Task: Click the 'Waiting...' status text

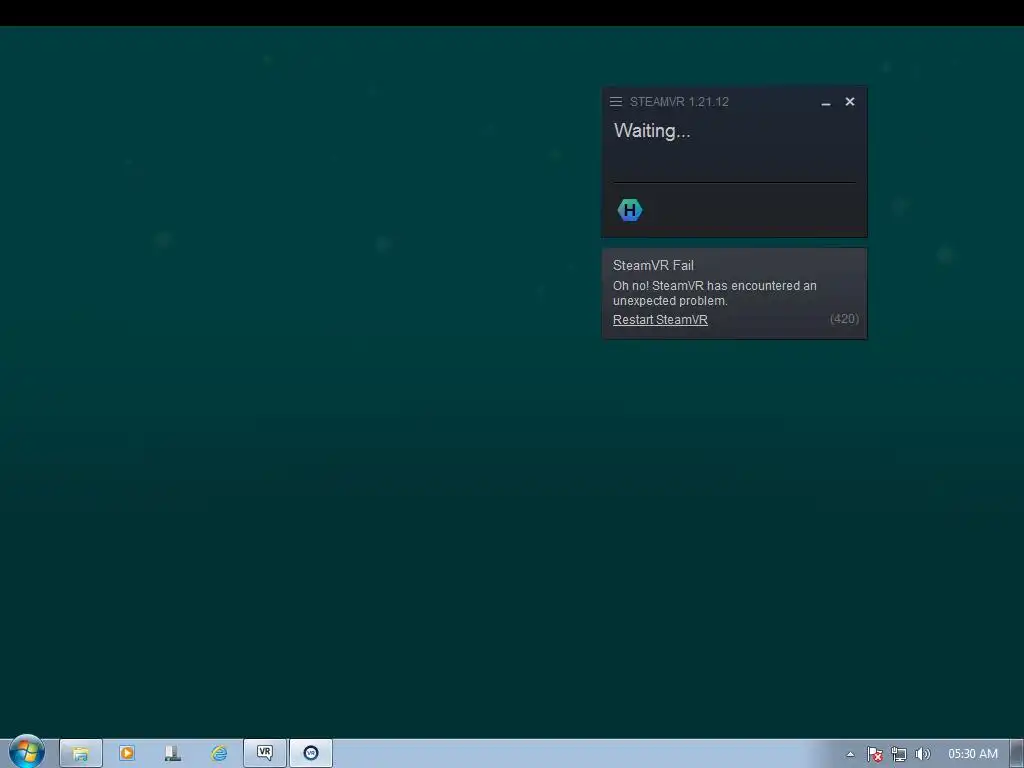Action: [x=652, y=131]
